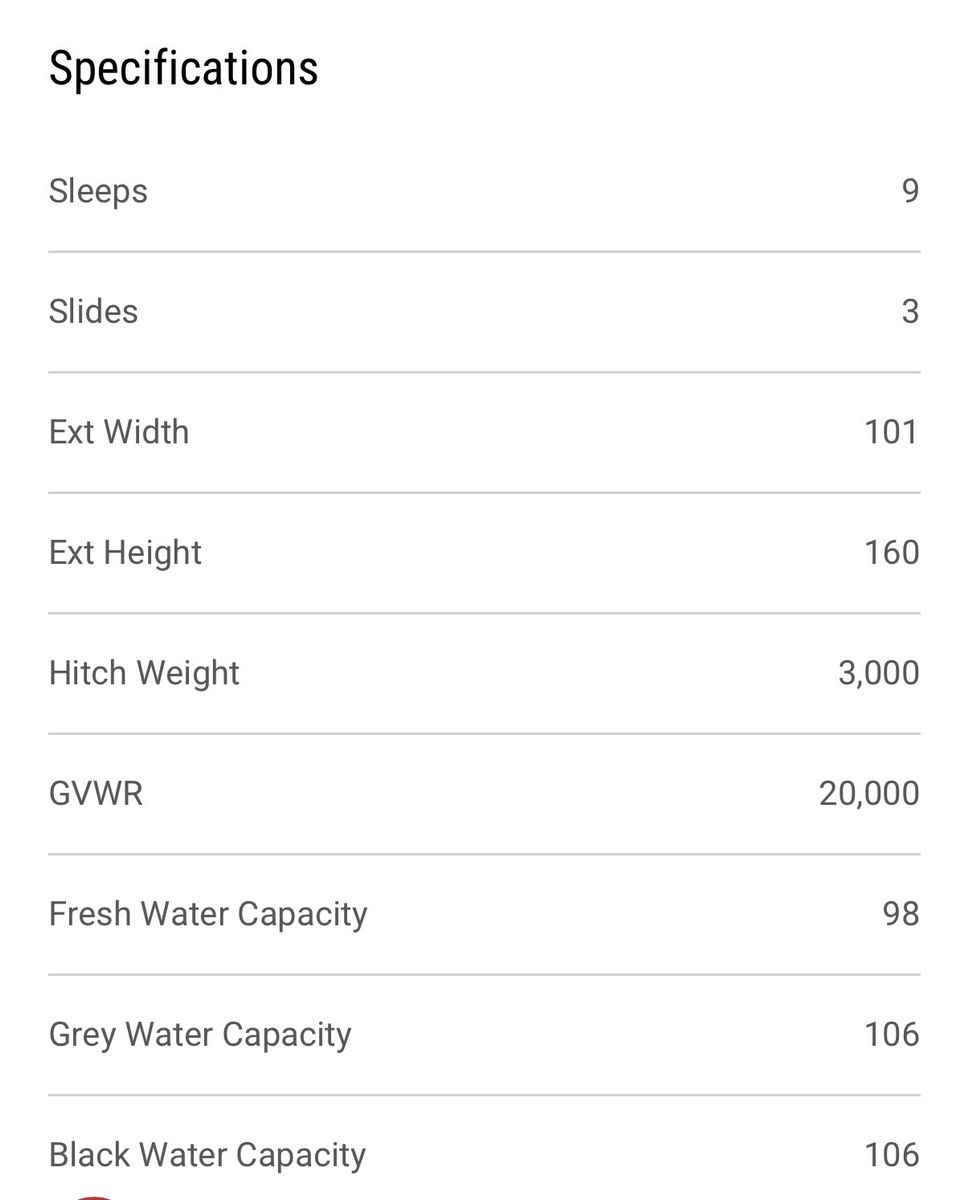
Task: Tap the Fresh Water Capacity label
Action: point(208,914)
